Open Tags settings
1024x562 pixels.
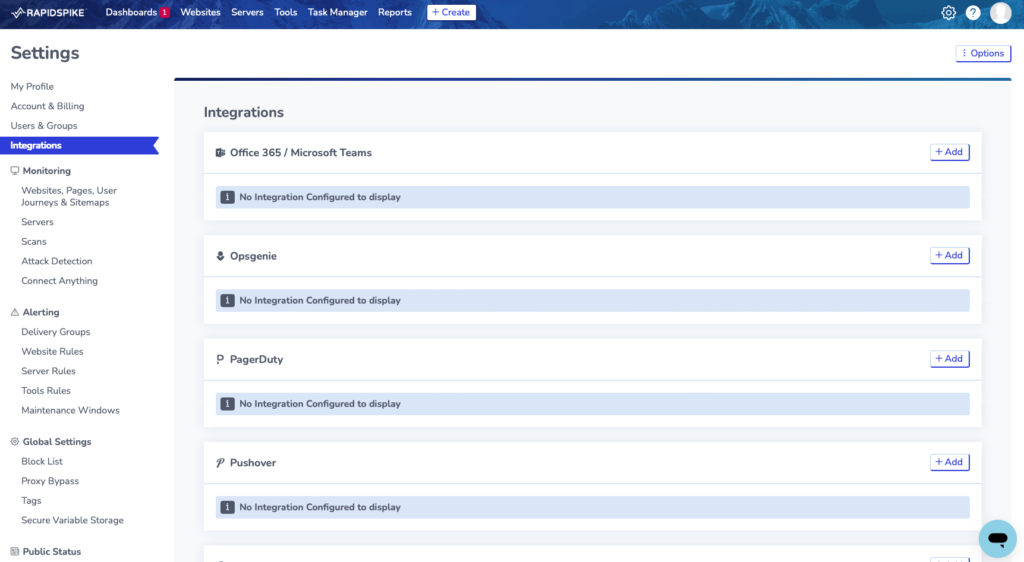click(31, 500)
